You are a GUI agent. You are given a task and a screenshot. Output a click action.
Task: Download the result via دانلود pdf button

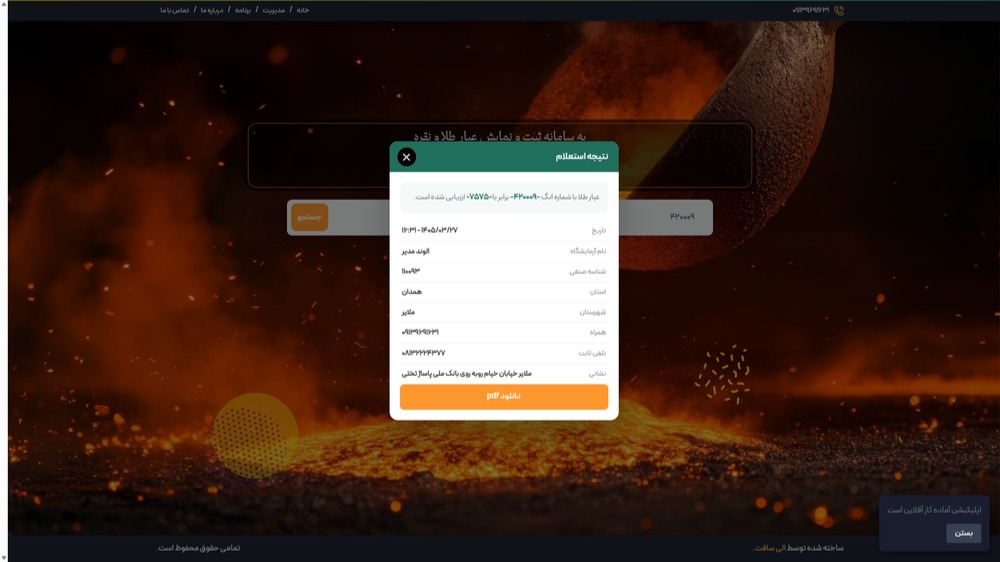point(504,396)
